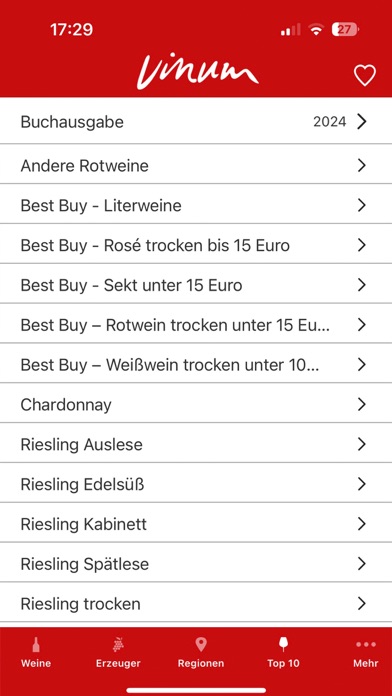392x696 pixels.
Task: Select the Riesling Spätlese entry
Action: 196,564
